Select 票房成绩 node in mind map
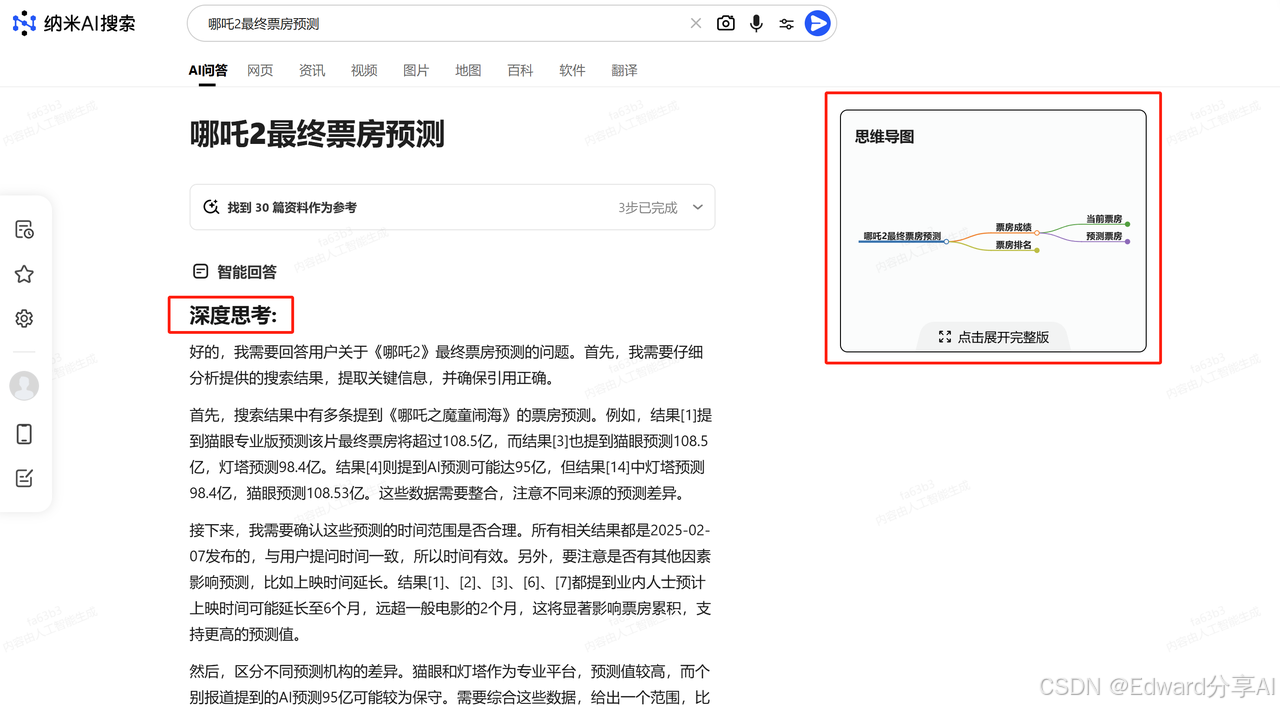Screen dimensions: 1280x708 click(x=1013, y=228)
